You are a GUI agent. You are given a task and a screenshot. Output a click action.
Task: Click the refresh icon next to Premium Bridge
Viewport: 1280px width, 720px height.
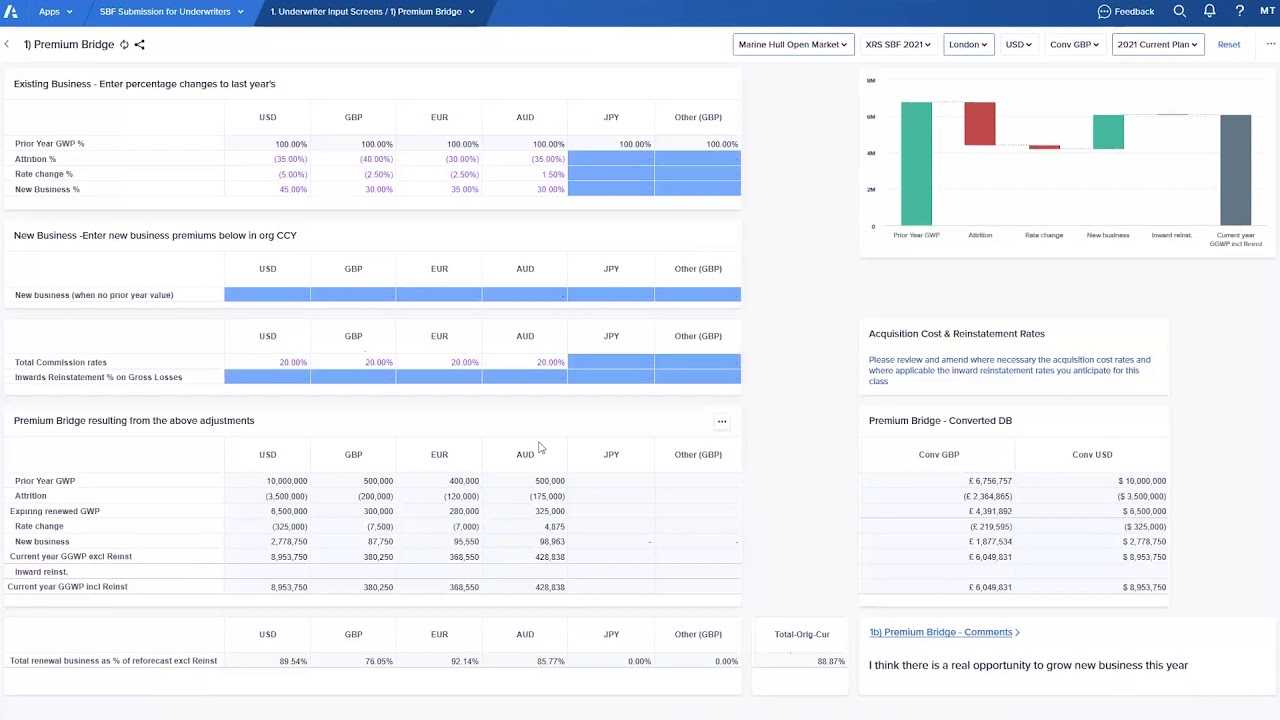pyautogui.click(x=124, y=44)
